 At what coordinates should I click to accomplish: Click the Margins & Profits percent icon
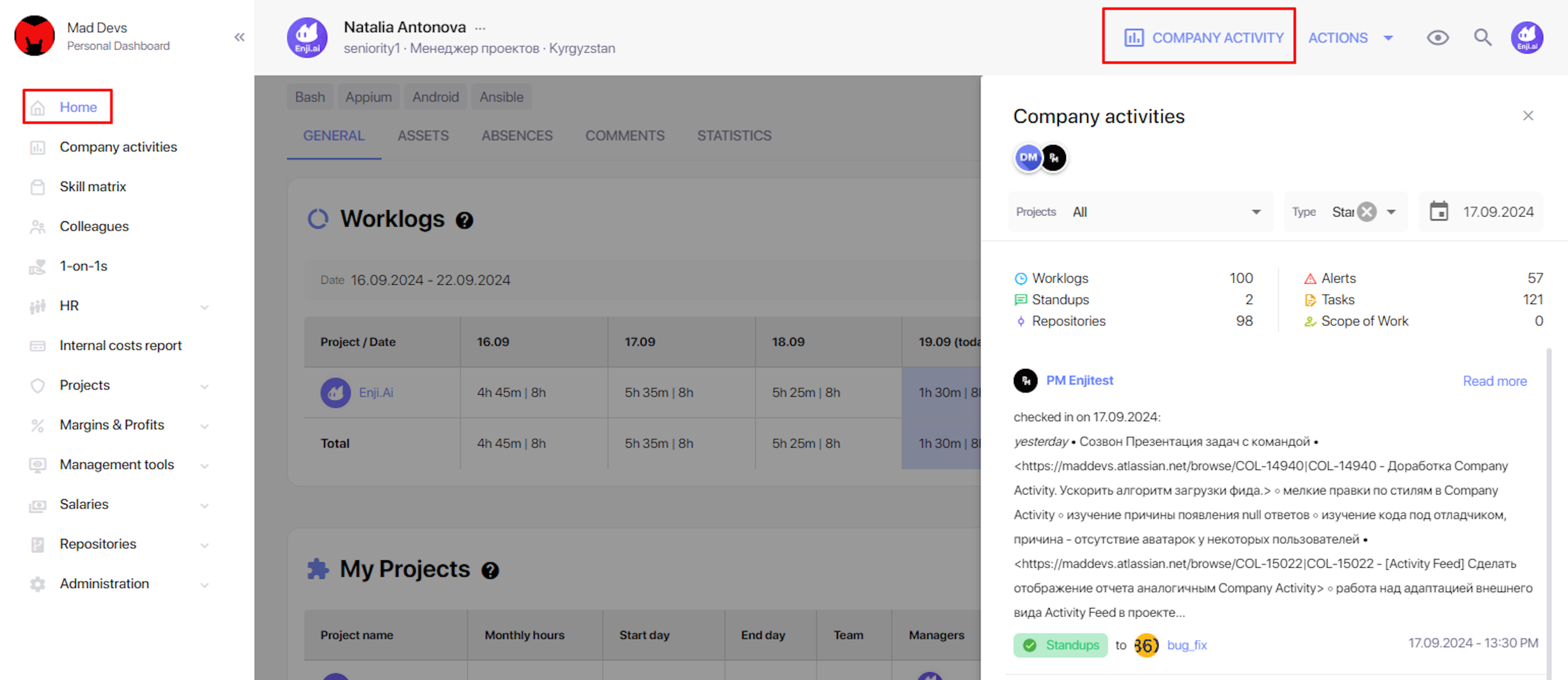[x=38, y=425]
